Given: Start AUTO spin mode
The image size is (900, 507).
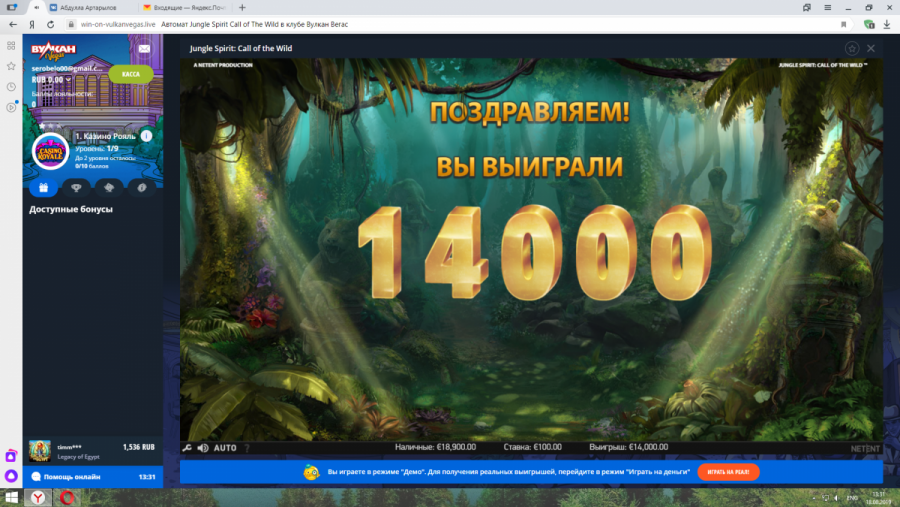Looking at the screenshot, I should [225, 448].
